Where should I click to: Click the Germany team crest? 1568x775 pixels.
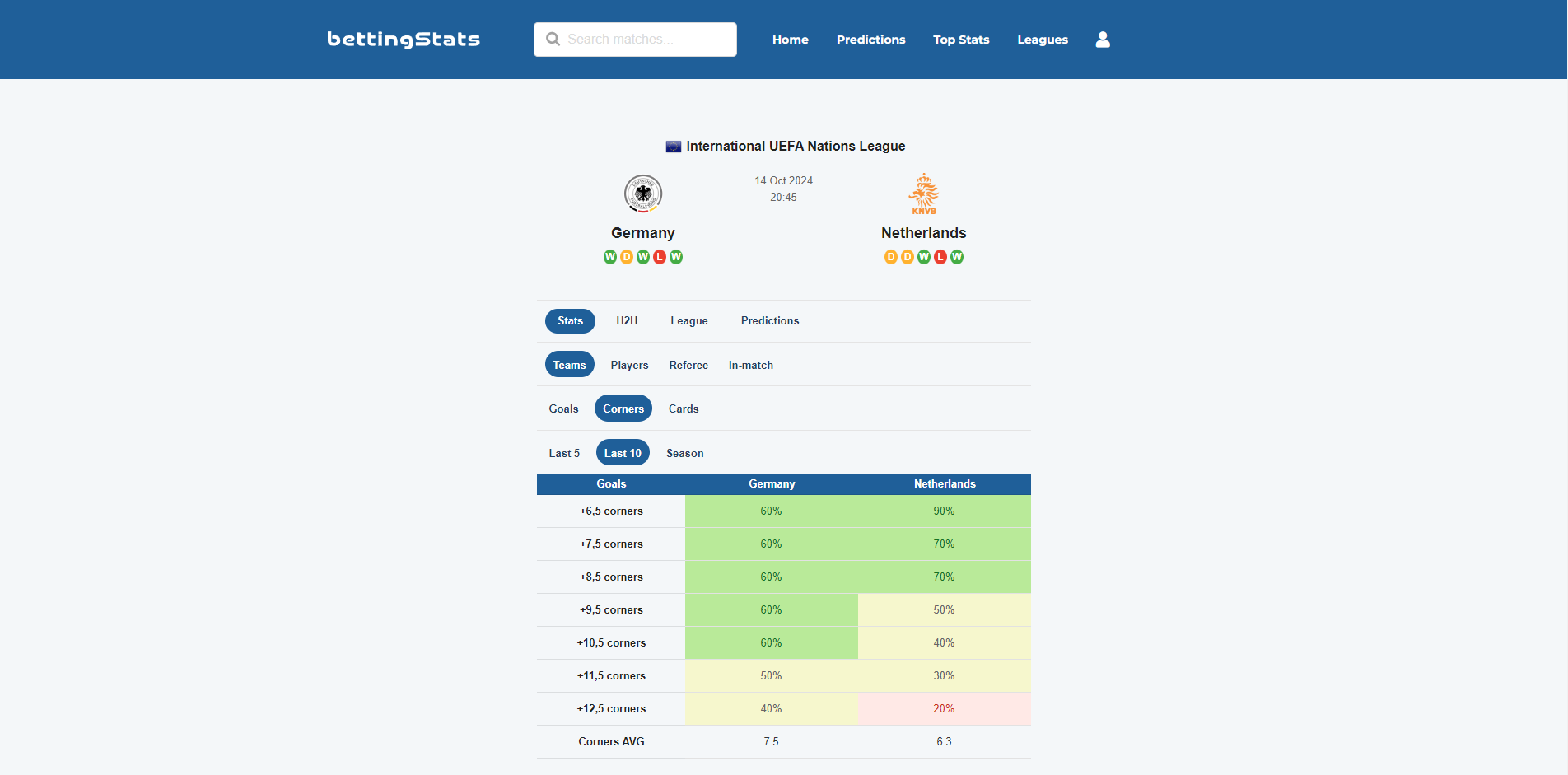click(643, 194)
